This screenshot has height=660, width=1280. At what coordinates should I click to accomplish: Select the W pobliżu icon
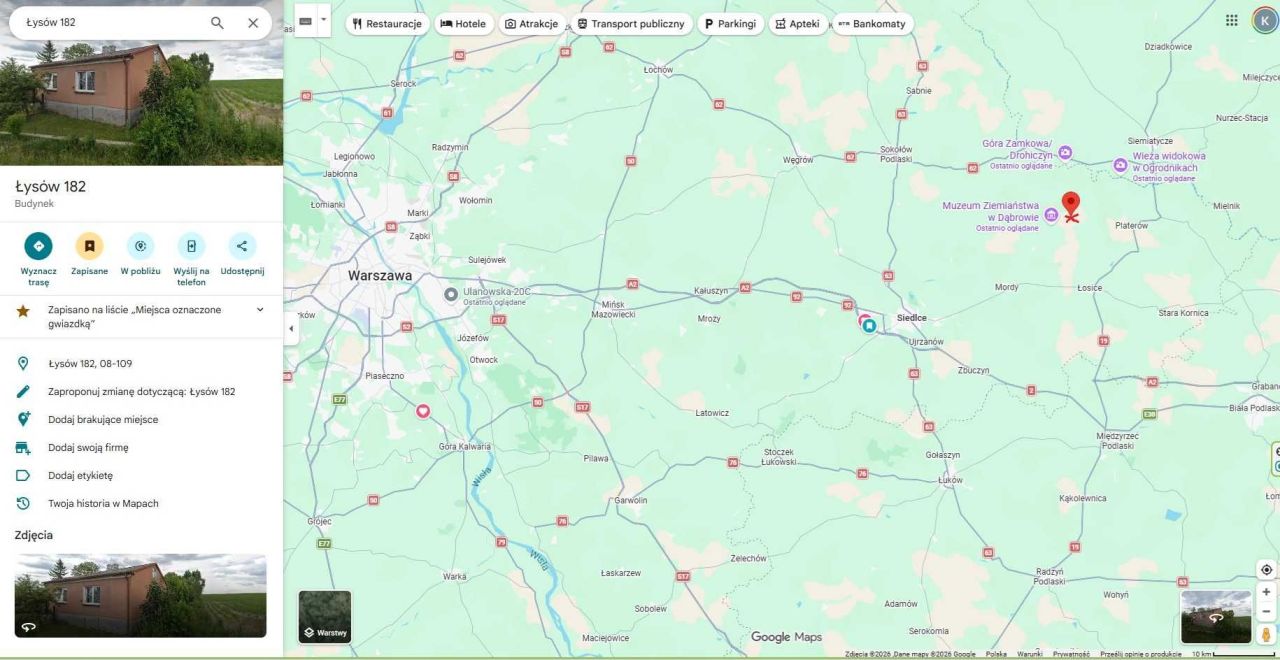point(140,245)
